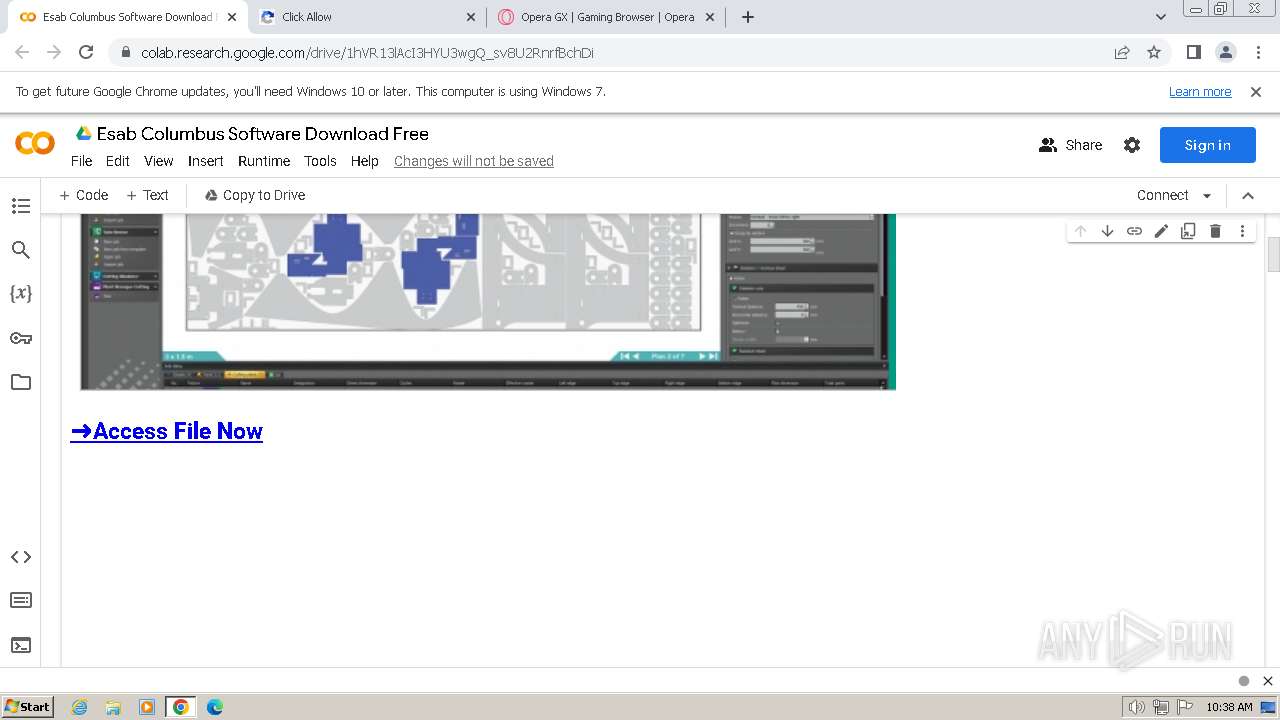Screen dimensions: 1280x720
Task: Click the Access File Now link
Action: coord(166,431)
